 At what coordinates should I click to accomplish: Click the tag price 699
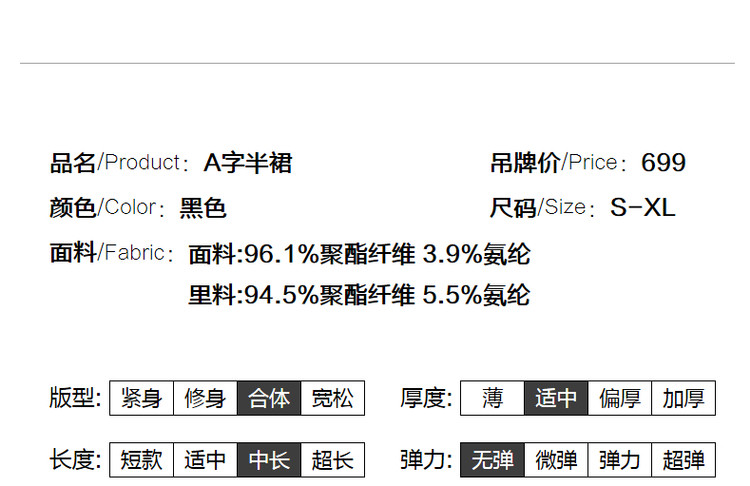tap(663, 163)
